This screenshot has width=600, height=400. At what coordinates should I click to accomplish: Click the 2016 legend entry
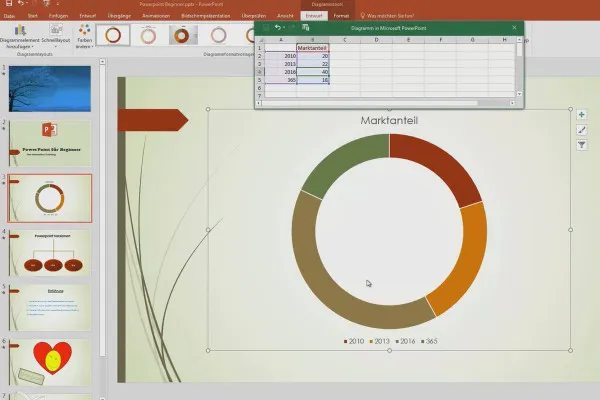[x=405, y=341]
